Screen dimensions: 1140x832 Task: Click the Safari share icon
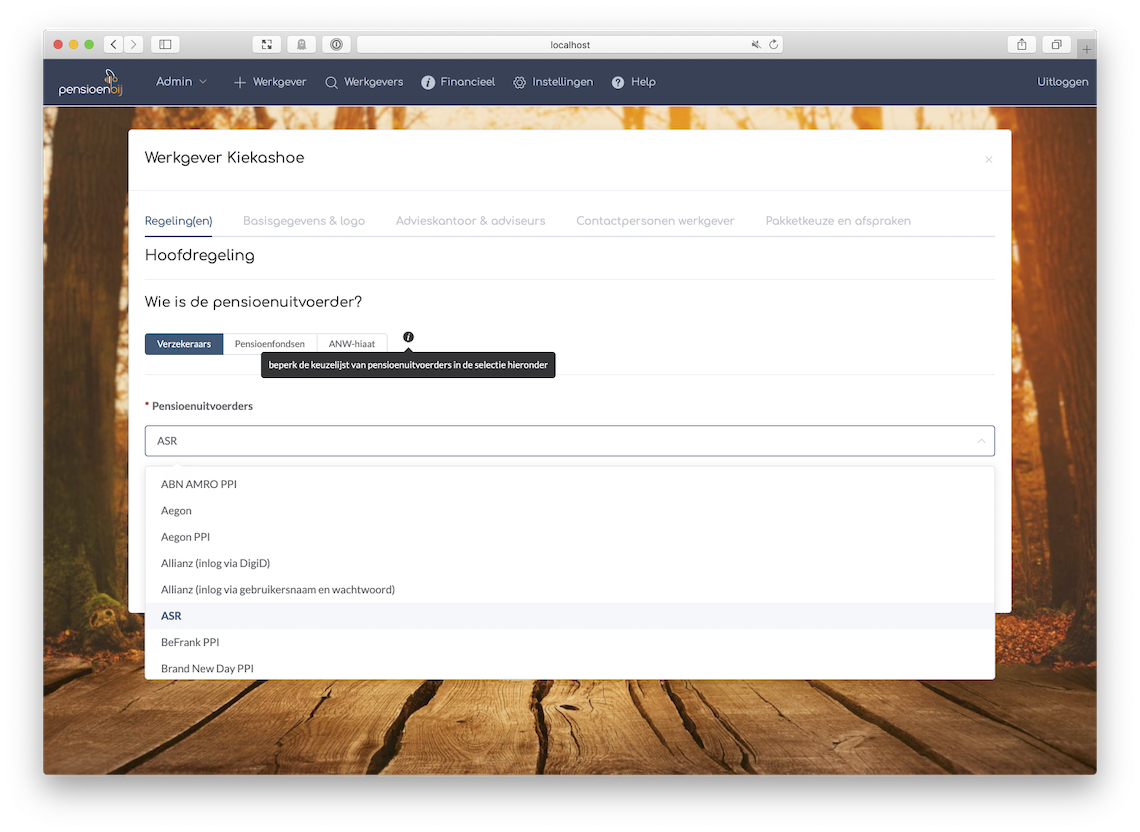[x=1021, y=44]
